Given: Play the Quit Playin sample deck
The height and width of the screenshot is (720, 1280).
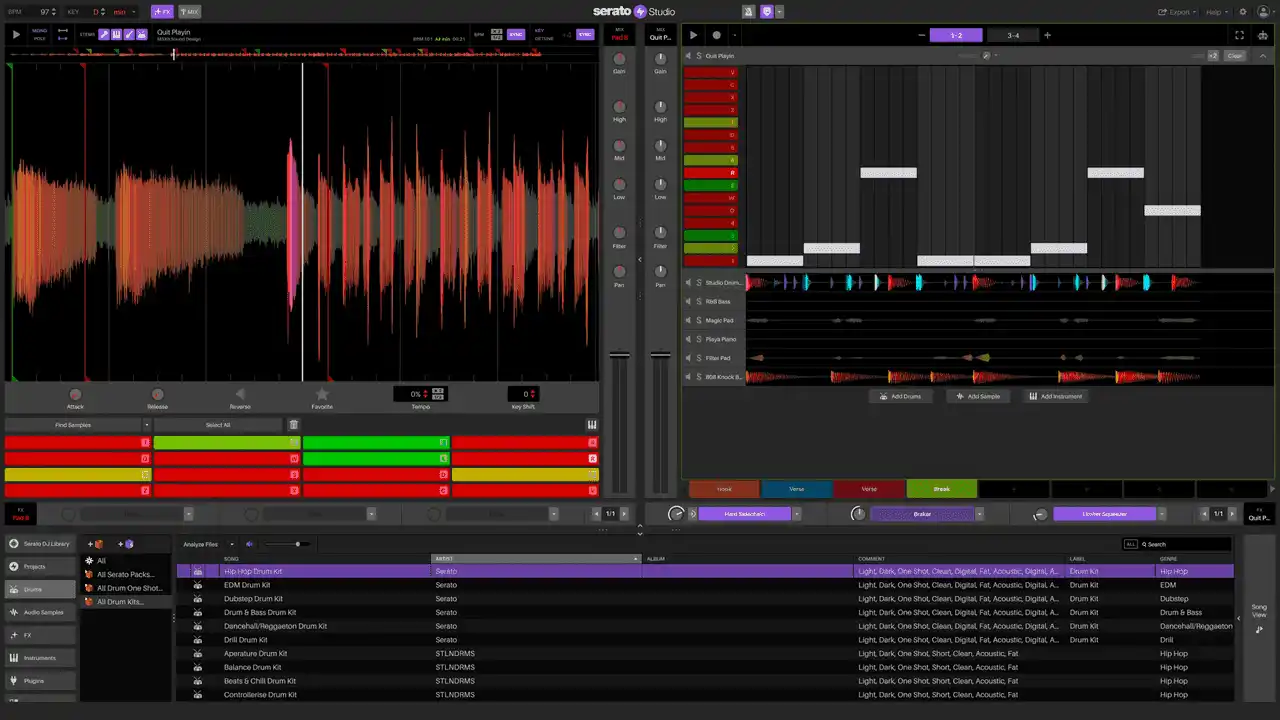Looking at the screenshot, I should point(16,34).
